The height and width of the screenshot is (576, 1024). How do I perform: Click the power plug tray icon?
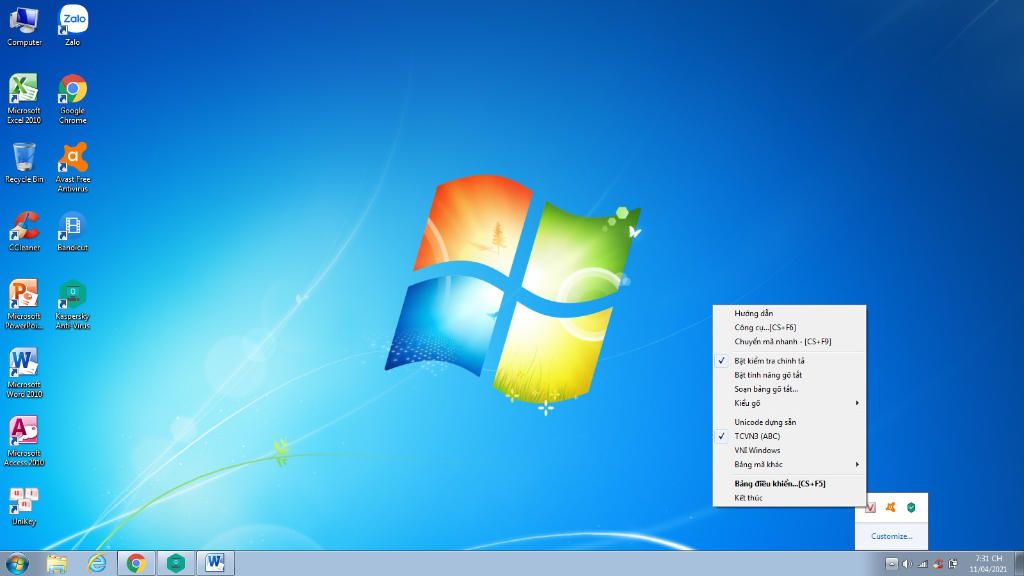point(953,564)
